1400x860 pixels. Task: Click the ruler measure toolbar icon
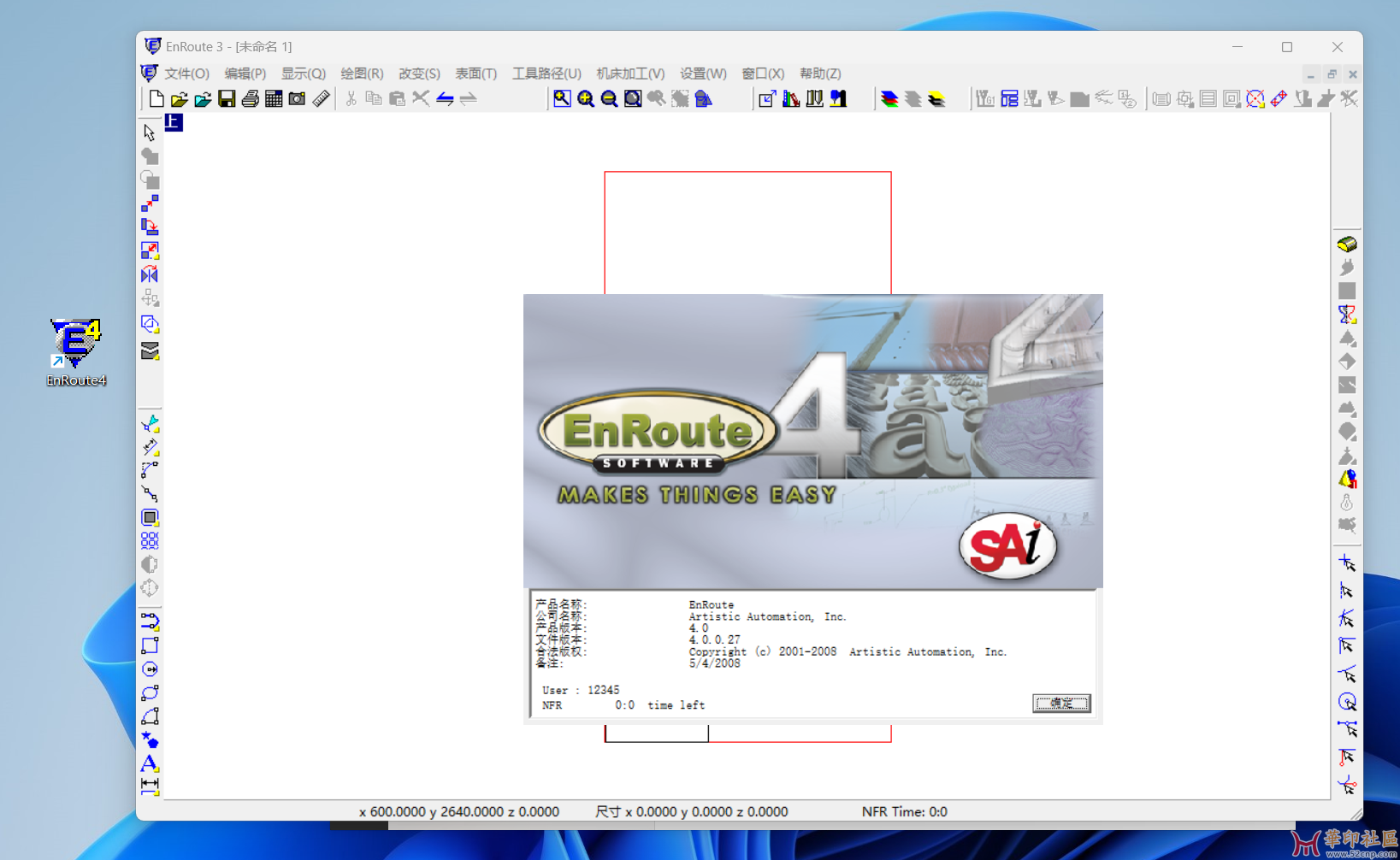coord(321,98)
